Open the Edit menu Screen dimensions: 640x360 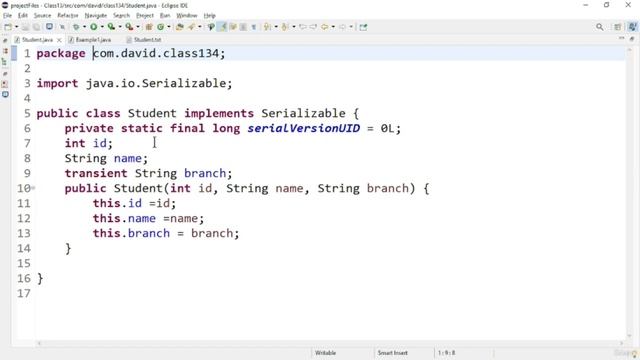[22, 16]
